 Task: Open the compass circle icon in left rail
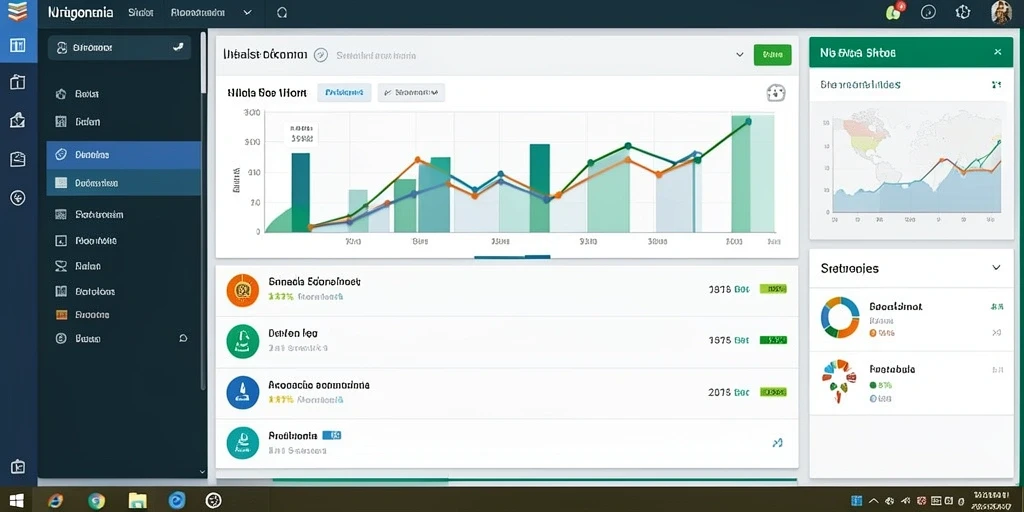pos(18,198)
